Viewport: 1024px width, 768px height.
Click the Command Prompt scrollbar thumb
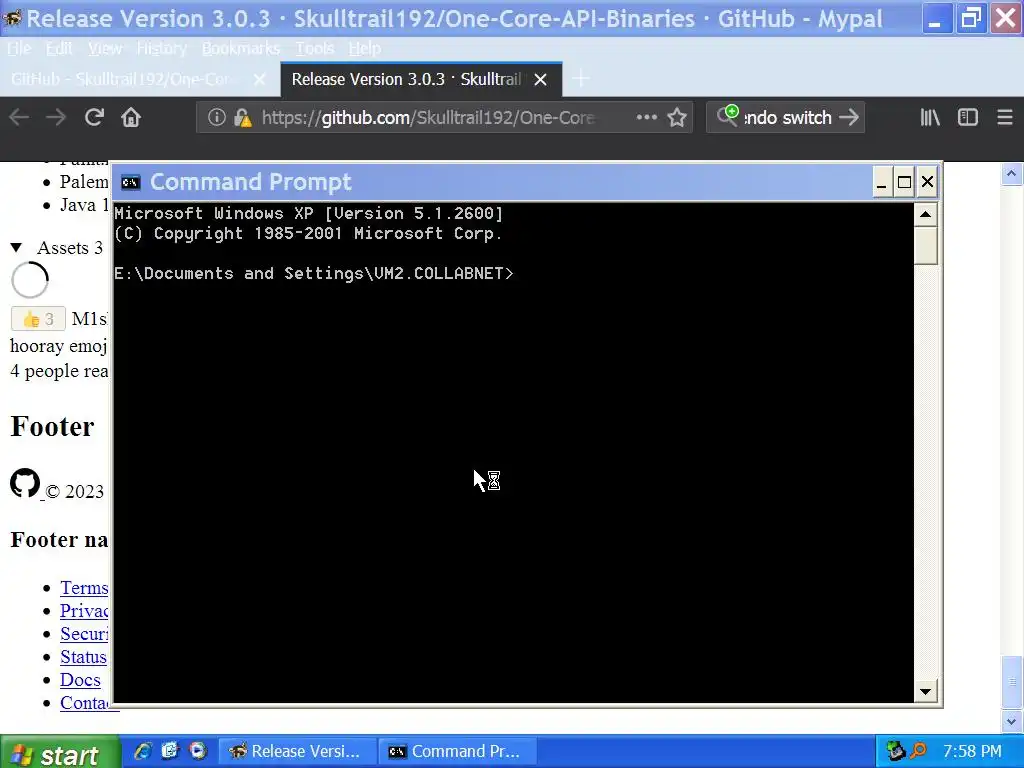(x=925, y=246)
